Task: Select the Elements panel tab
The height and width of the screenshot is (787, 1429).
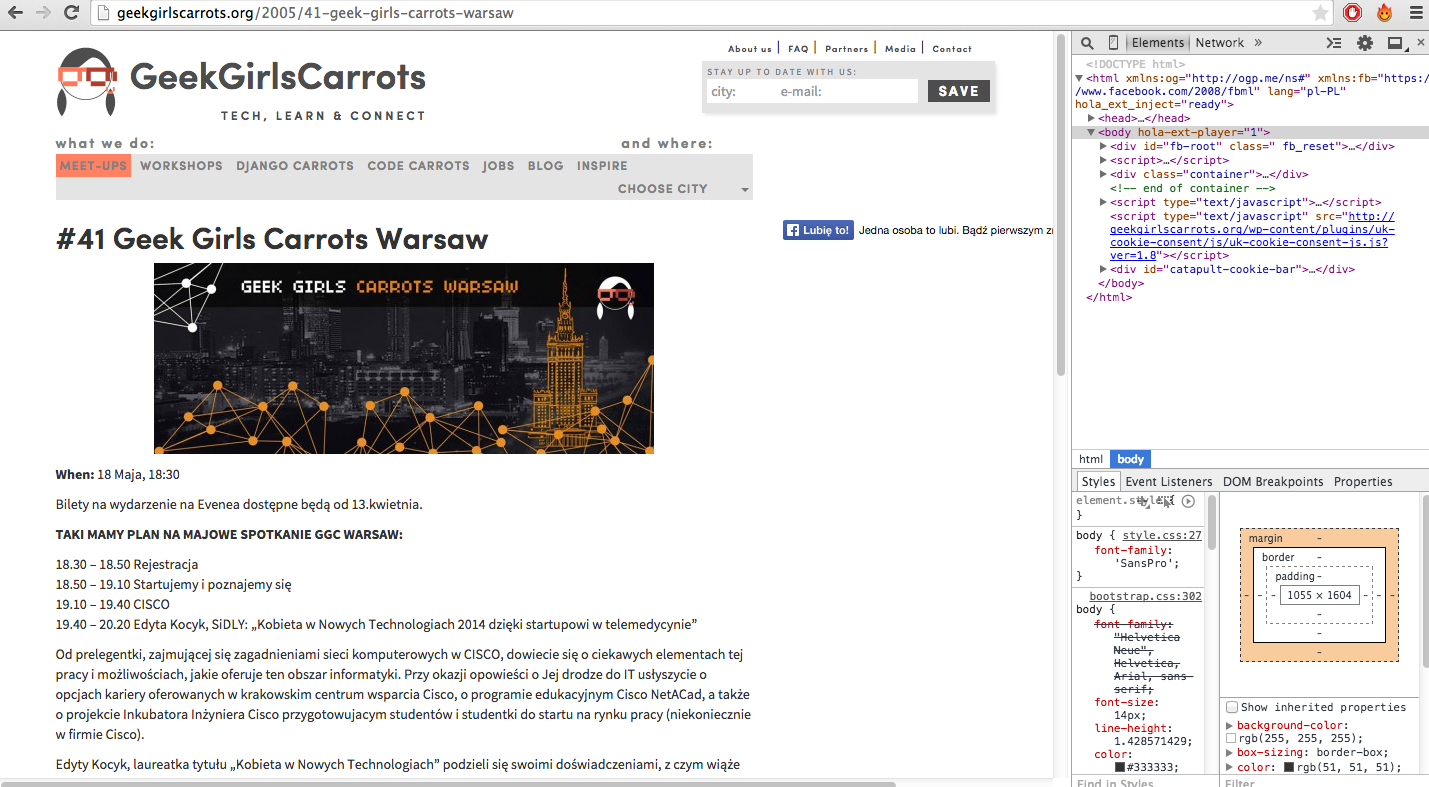Action: click(1157, 43)
